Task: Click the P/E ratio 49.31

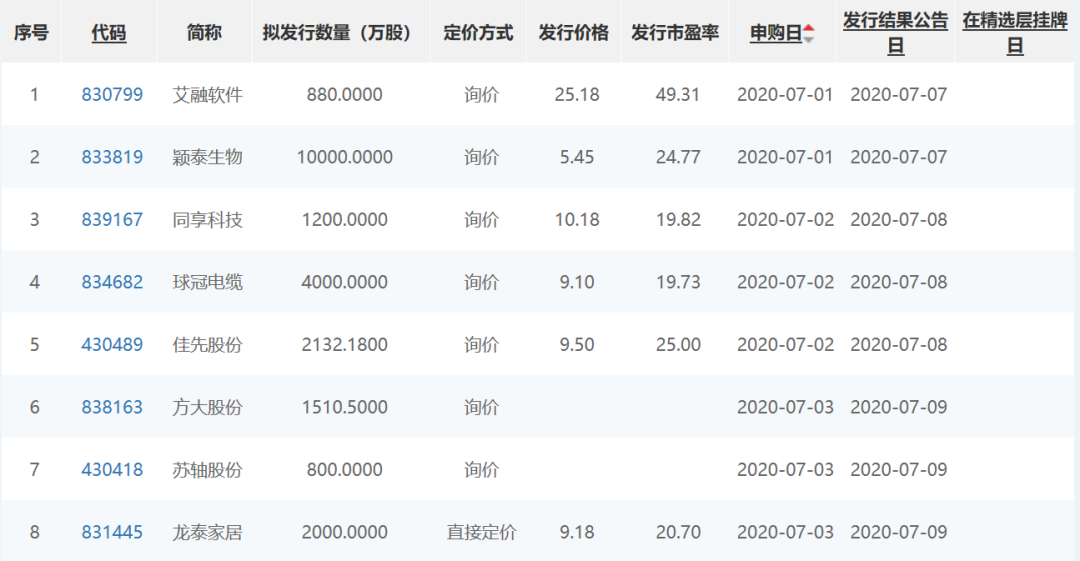Action: 678,94
